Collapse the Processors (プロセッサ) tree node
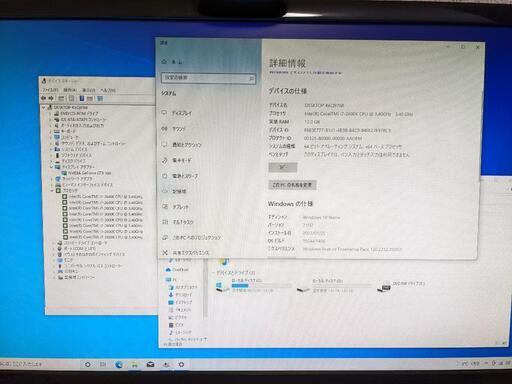Viewport: 512px width, 384px height. (x=52, y=191)
